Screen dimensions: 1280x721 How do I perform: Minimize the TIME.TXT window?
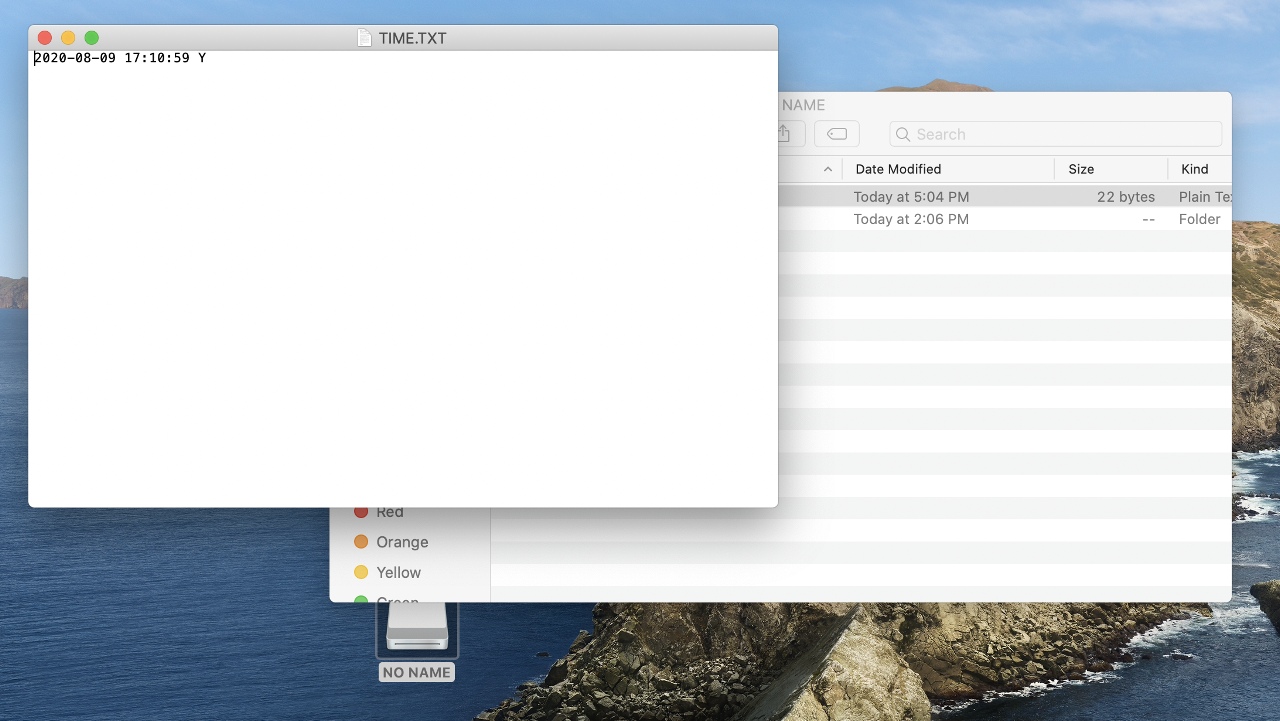(x=68, y=38)
